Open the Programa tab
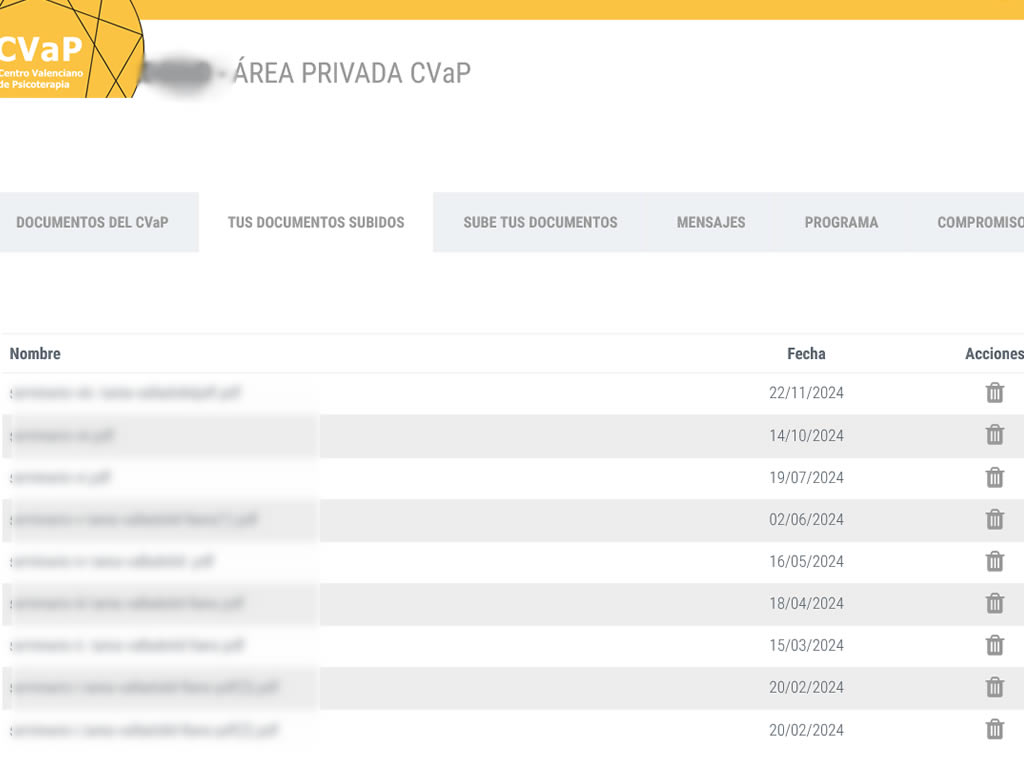The height and width of the screenshot is (768, 1024). 841,222
